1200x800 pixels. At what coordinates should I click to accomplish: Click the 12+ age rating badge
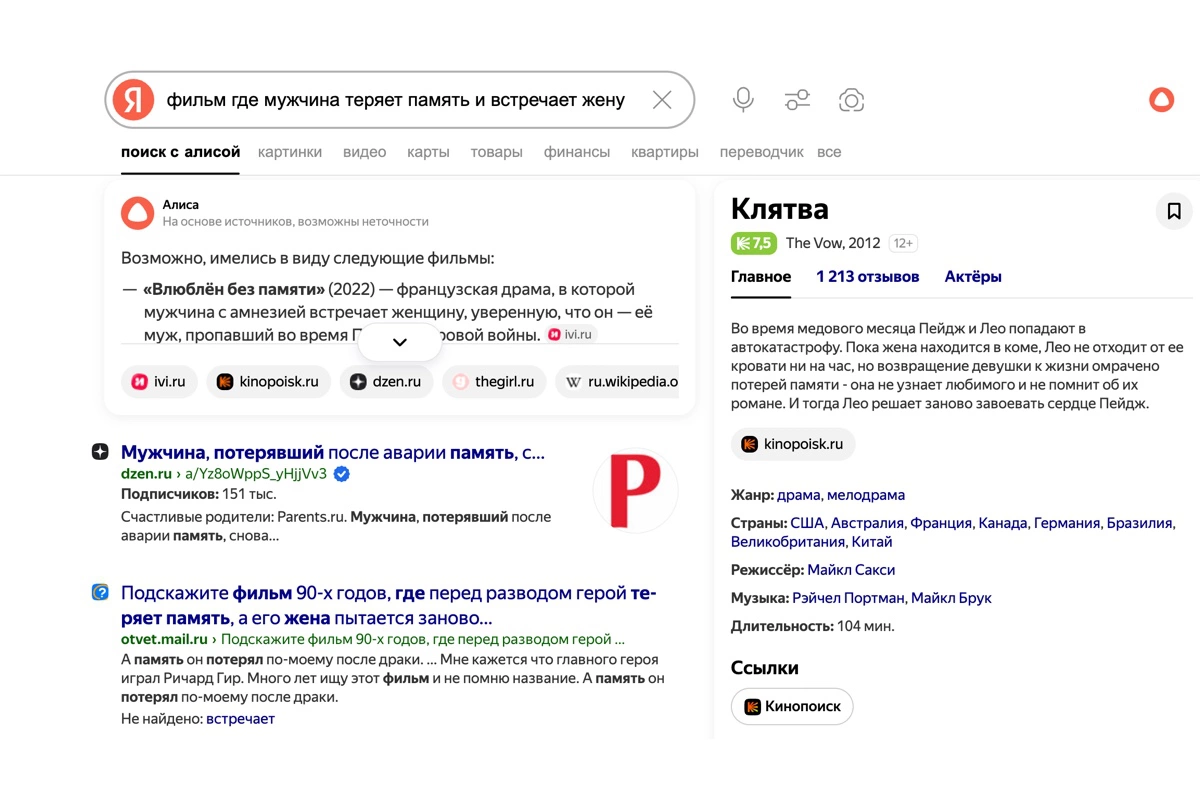[903, 243]
